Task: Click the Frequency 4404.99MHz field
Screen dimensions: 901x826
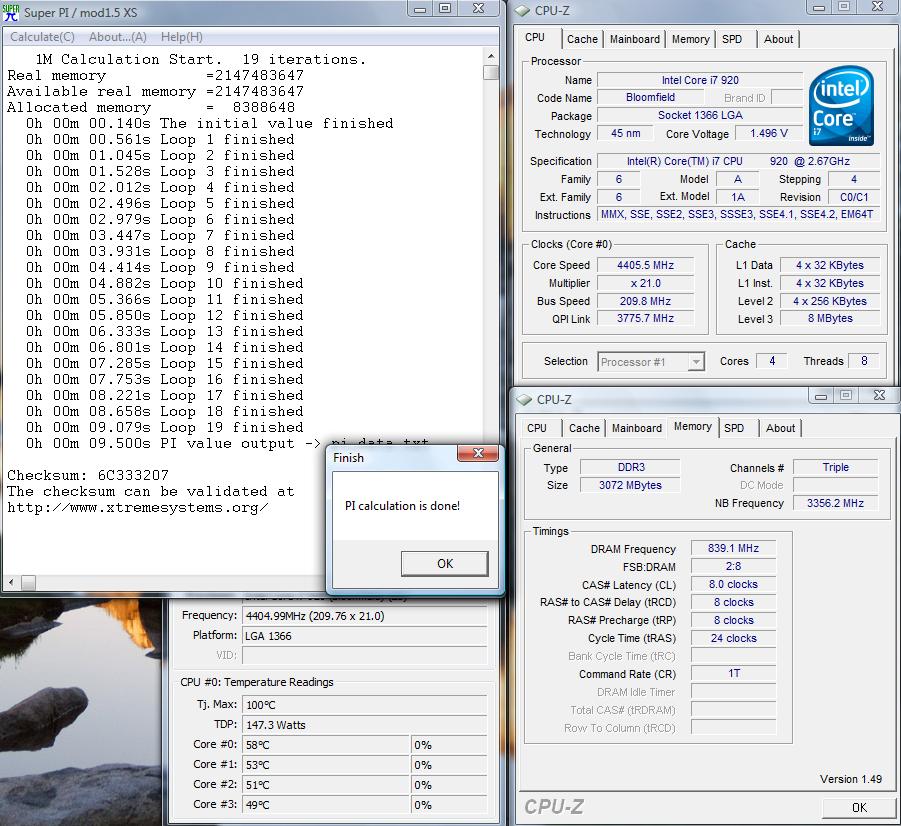Action: (364, 616)
